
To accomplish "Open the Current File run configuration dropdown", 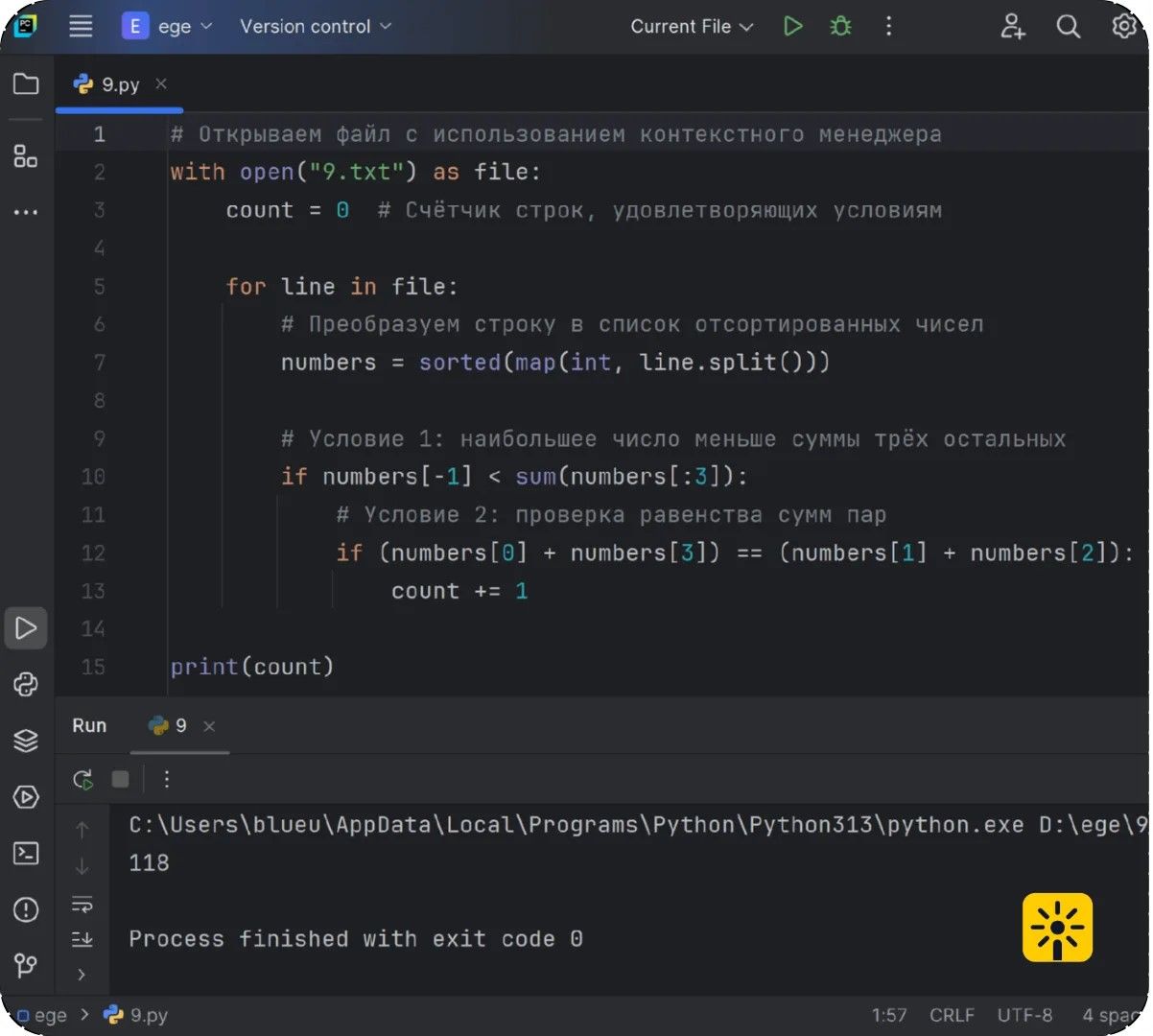I will coord(692,27).
